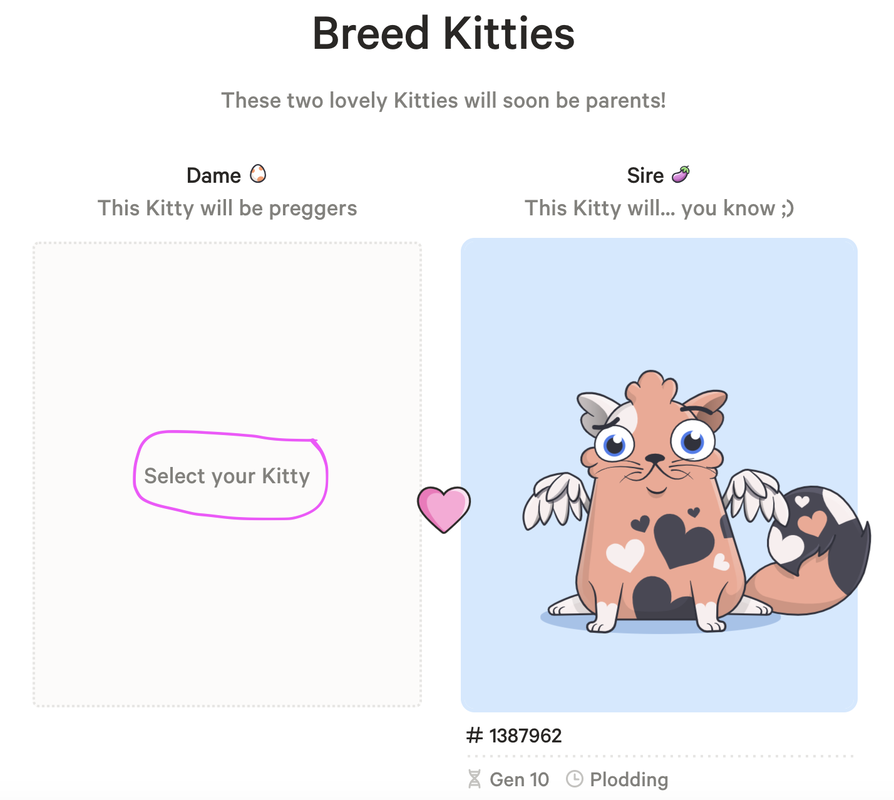Viewport: 894px width, 800px height.
Task: Click the DNA icon next to Gen 10
Action: point(474,779)
